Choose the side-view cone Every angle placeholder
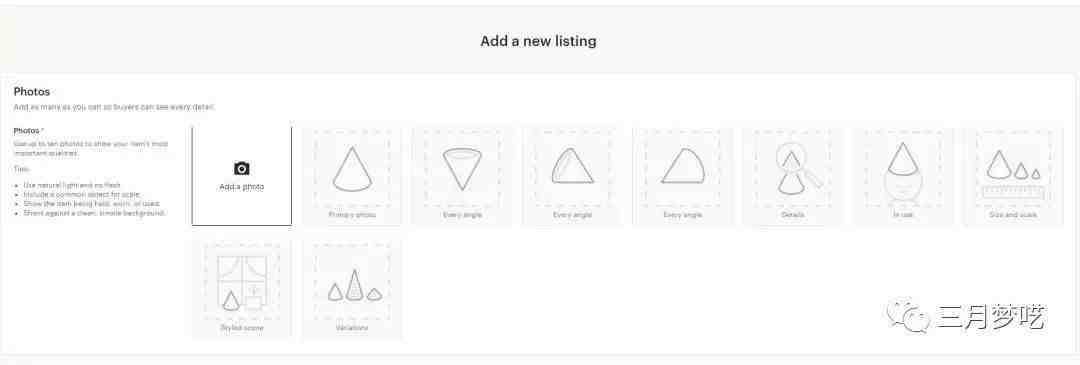Viewport: 1080px width, 365px height. tap(683, 166)
